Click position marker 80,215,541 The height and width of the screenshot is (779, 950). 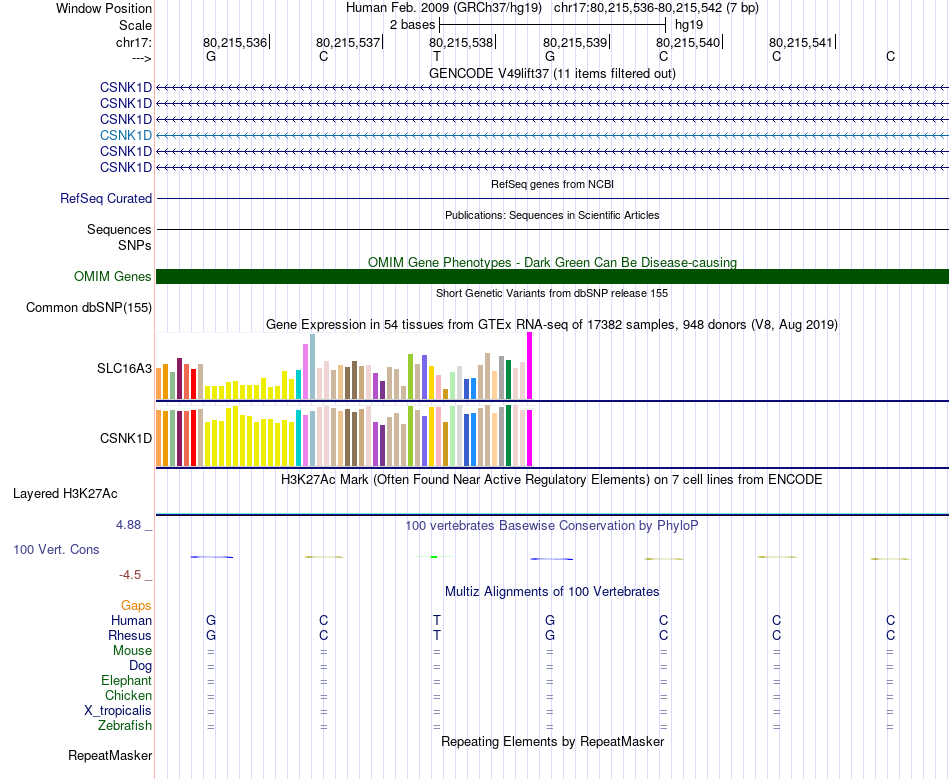(801, 42)
